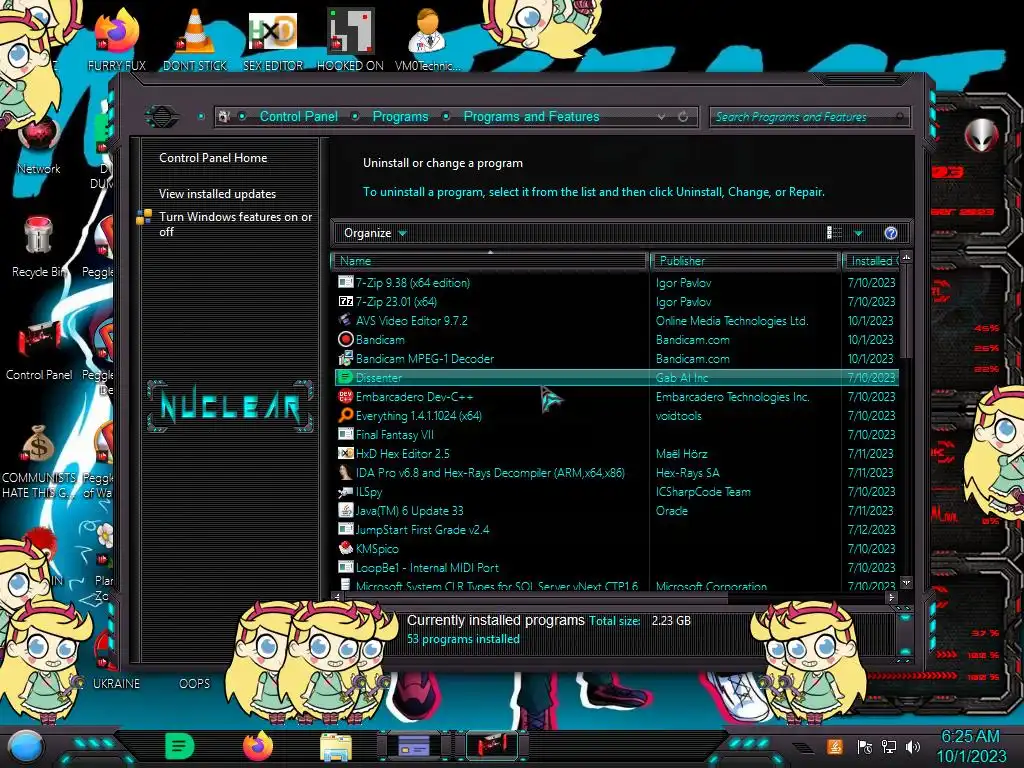Sort by the Publisher column header
Viewport: 1024px width, 768px height.
(744, 261)
